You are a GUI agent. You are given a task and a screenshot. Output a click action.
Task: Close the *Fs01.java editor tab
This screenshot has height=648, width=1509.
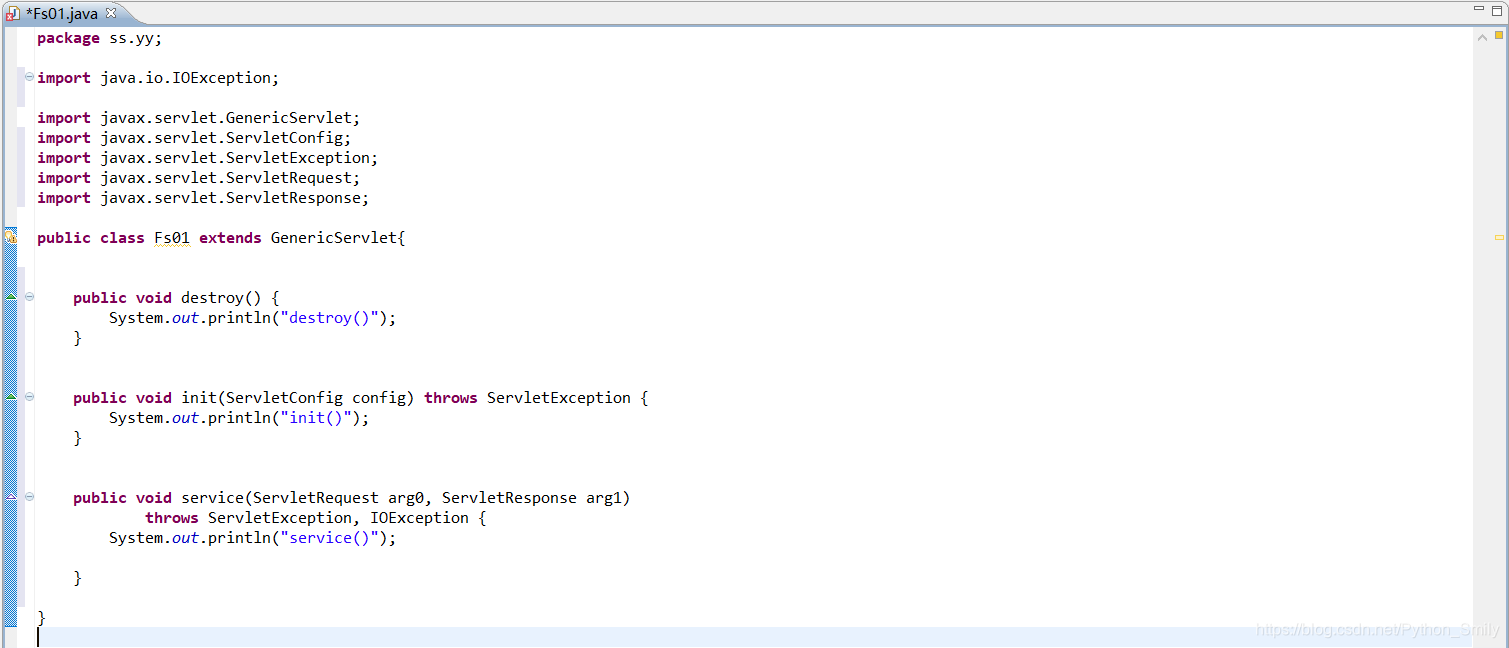pyautogui.click(x=111, y=14)
